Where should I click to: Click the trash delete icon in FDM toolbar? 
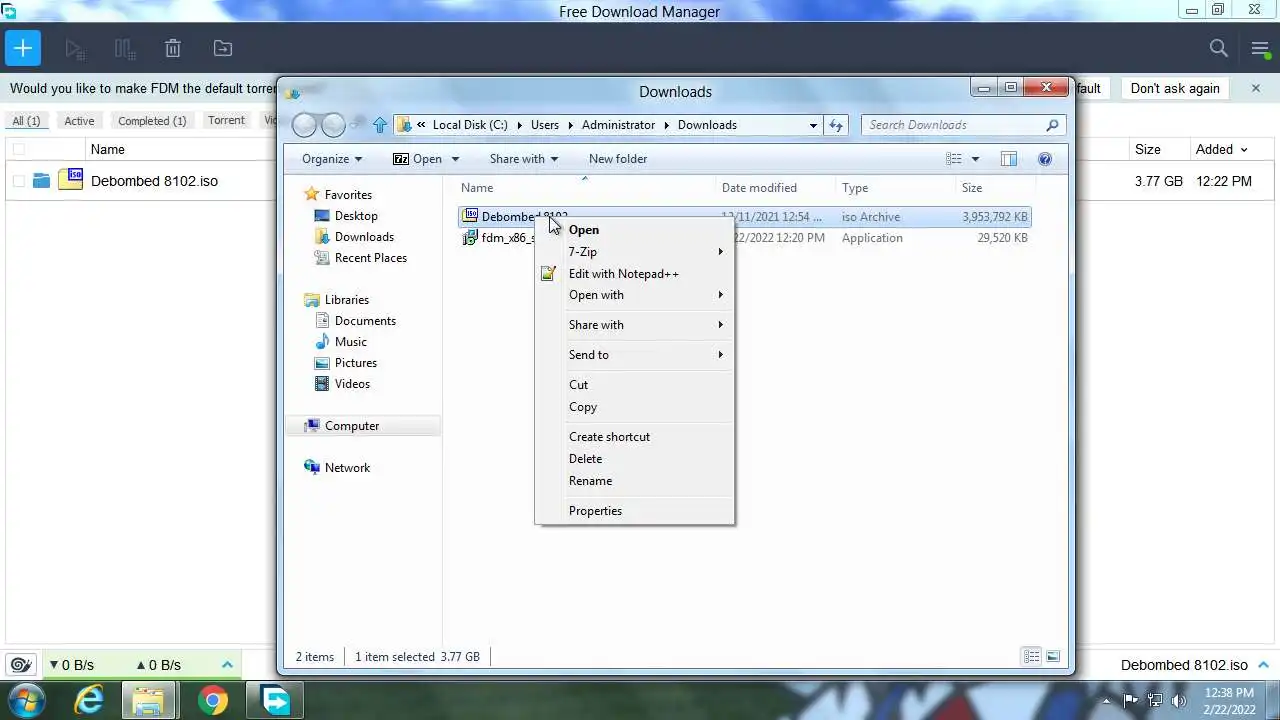(x=173, y=48)
